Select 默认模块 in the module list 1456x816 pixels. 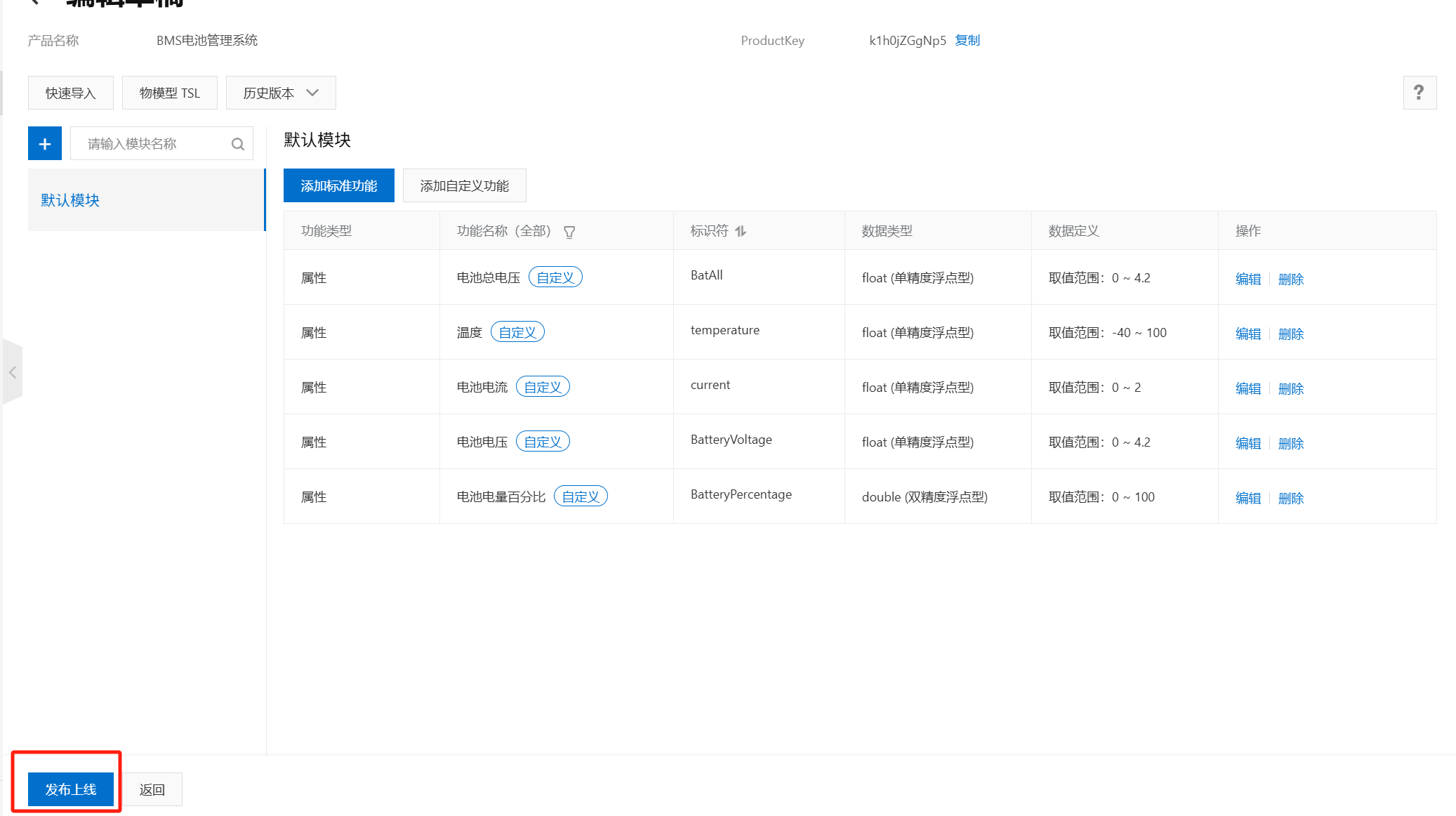click(x=70, y=200)
